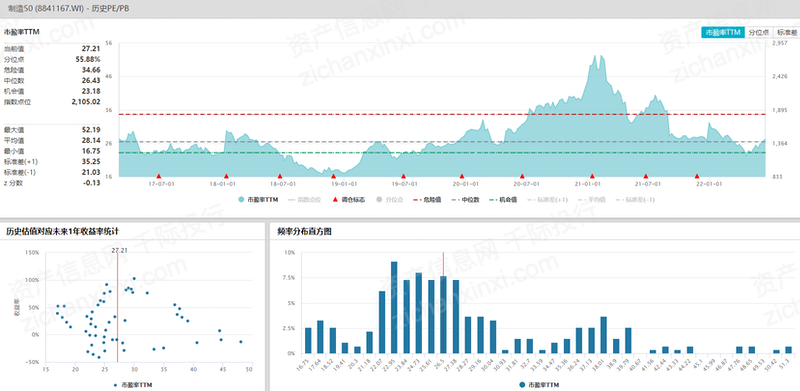
Task: Click the 机会值 value 23.18
Action: tap(91, 91)
